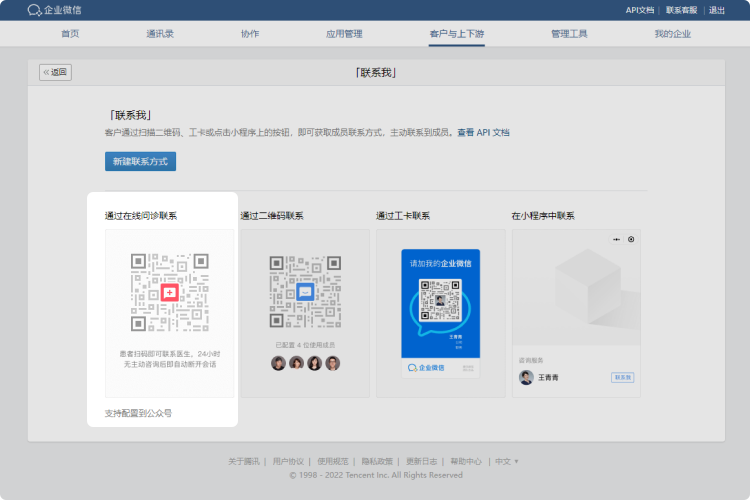The image size is (750, 500).
Task: Click the 企业微信 logo in header
Action: [54, 10]
